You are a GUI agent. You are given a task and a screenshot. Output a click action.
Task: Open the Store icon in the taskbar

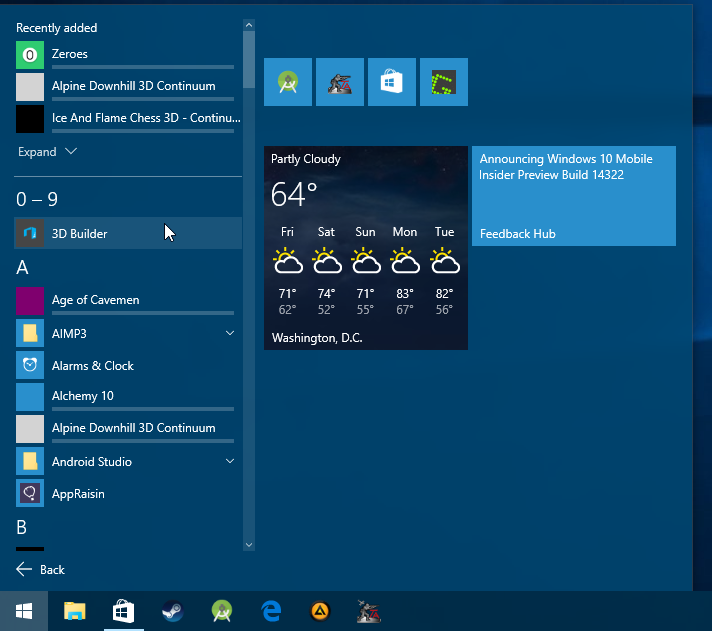(x=124, y=611)
